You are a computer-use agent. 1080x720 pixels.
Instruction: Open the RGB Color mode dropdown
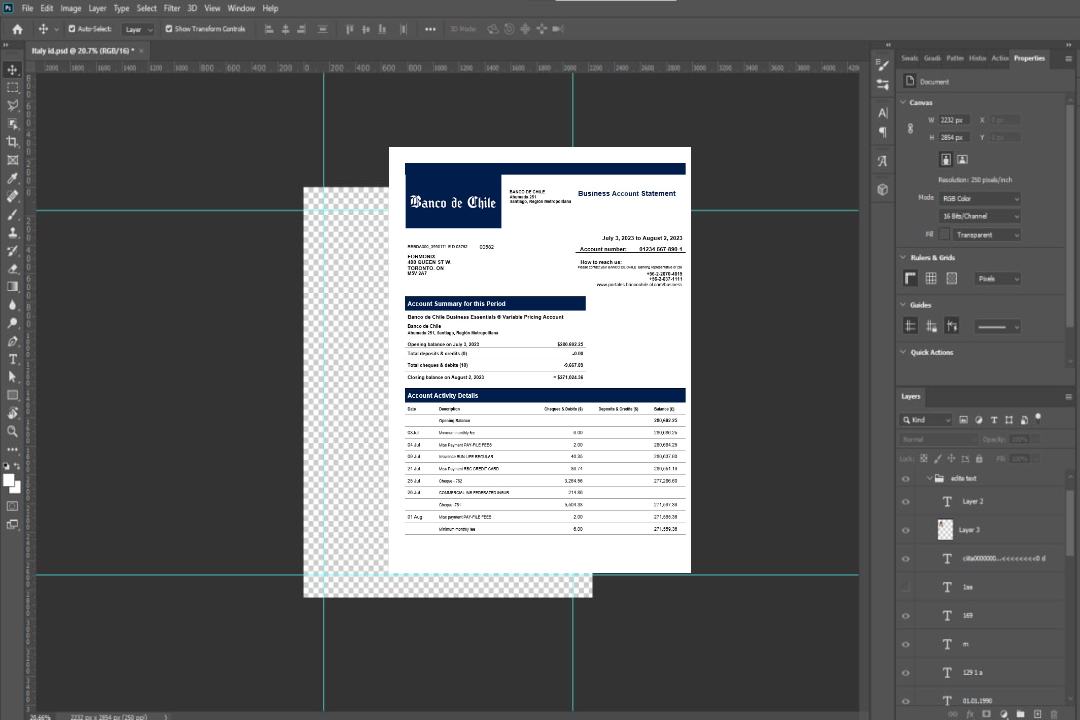(979, 198)
